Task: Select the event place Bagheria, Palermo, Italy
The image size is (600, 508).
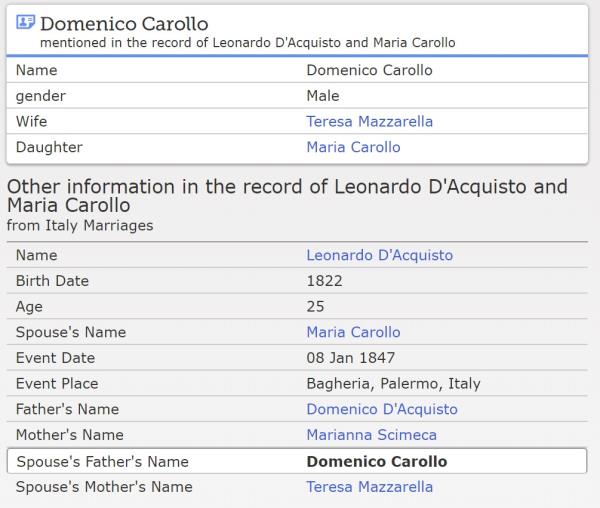Action: (393, 384)
